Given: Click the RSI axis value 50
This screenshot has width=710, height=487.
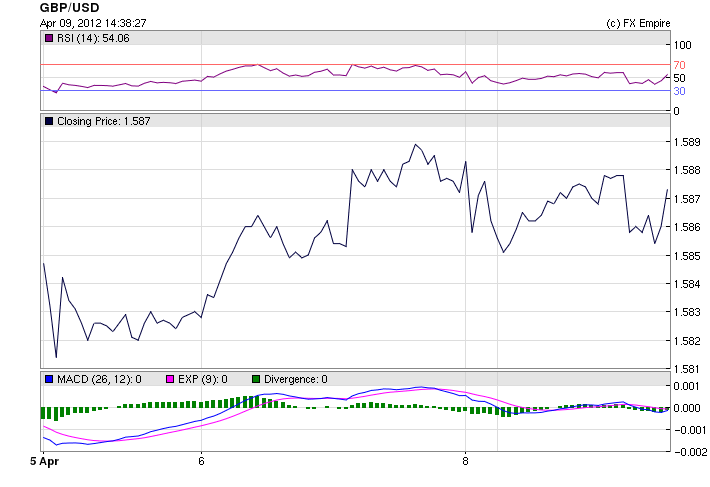Looking at the screenshot, I should click(x=679, y=78).
